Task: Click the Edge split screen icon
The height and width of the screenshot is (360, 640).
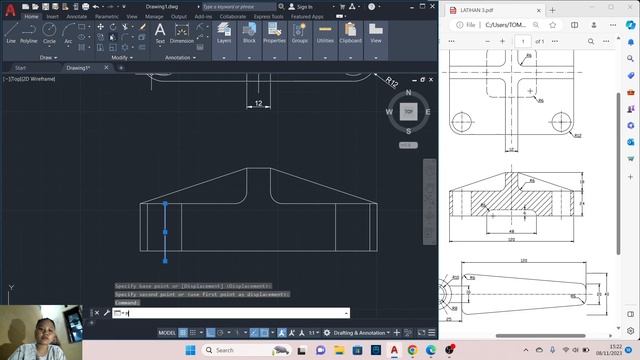Action: click(574, 25)
